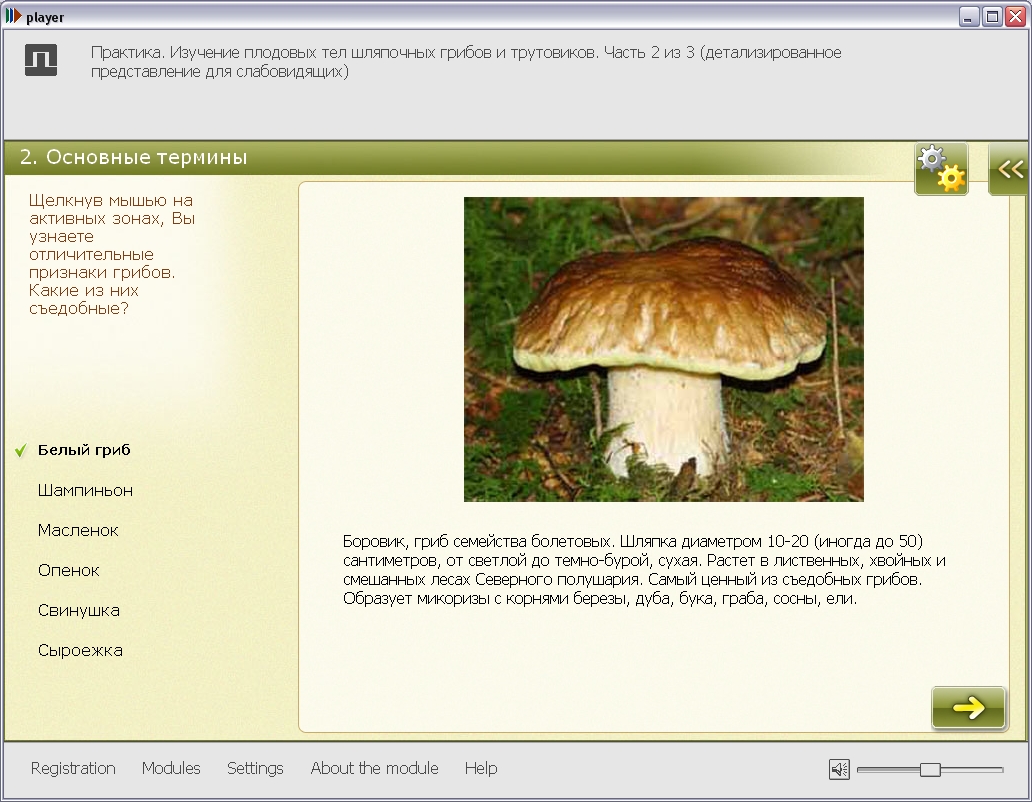Collapse the panel with double-chevron button

click(1009, 169)
